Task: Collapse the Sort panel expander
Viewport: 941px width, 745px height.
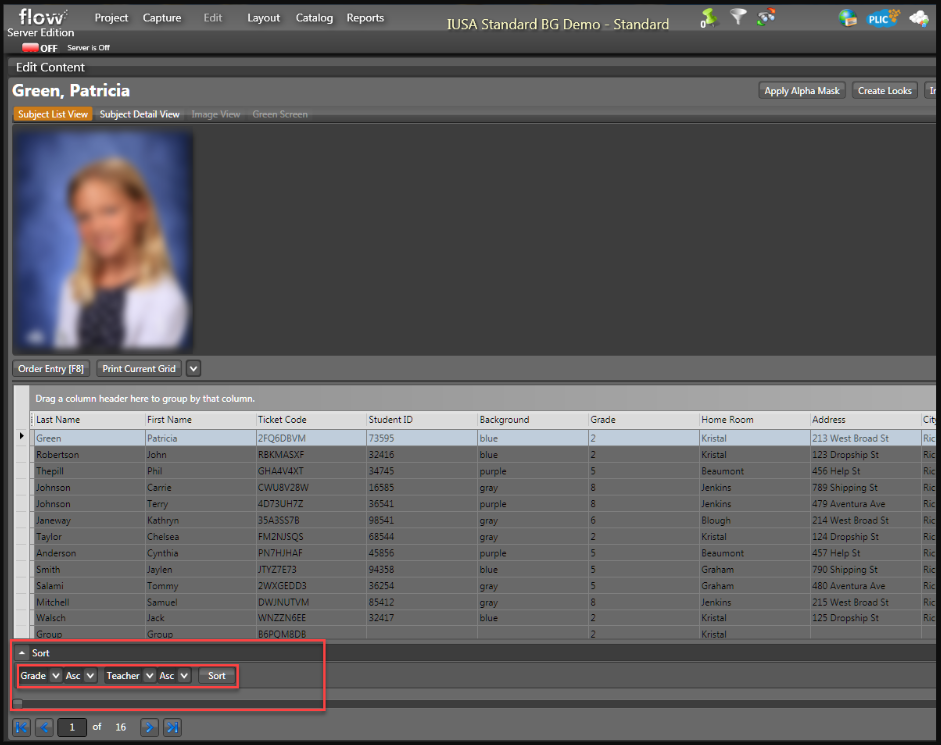Action: (x=24, y=652)
